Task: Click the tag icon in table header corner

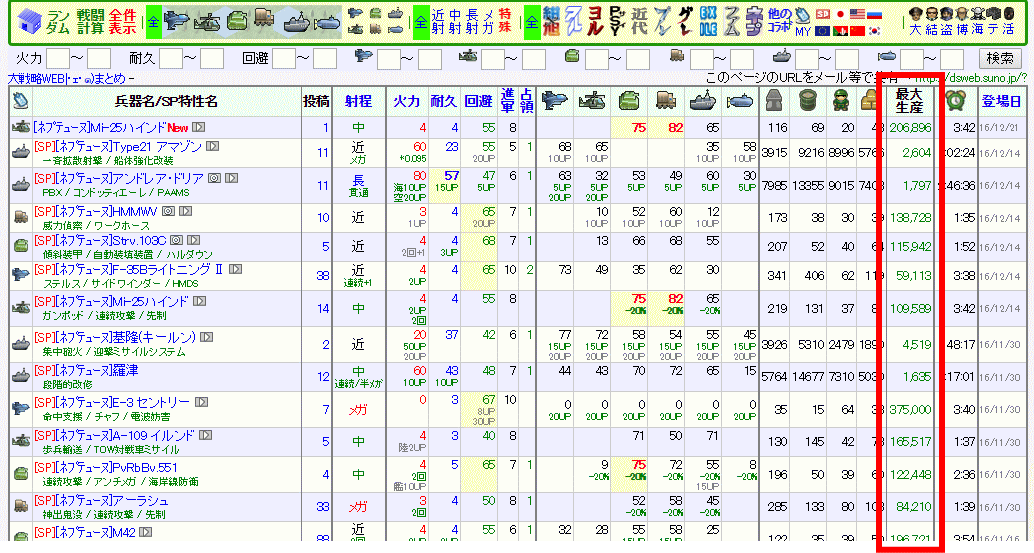Action: coord(20,101)
